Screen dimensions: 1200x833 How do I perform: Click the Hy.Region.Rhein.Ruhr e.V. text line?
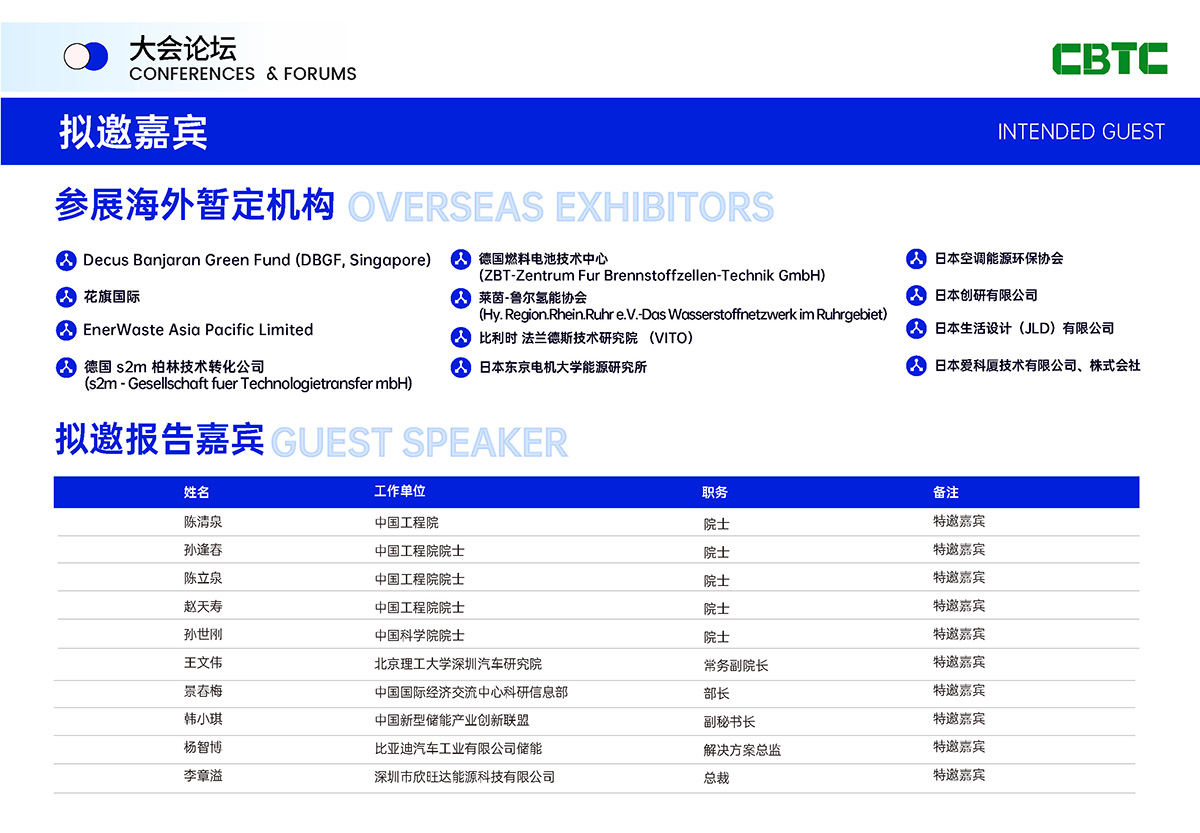pyautogui.click(x=683, y=314)
